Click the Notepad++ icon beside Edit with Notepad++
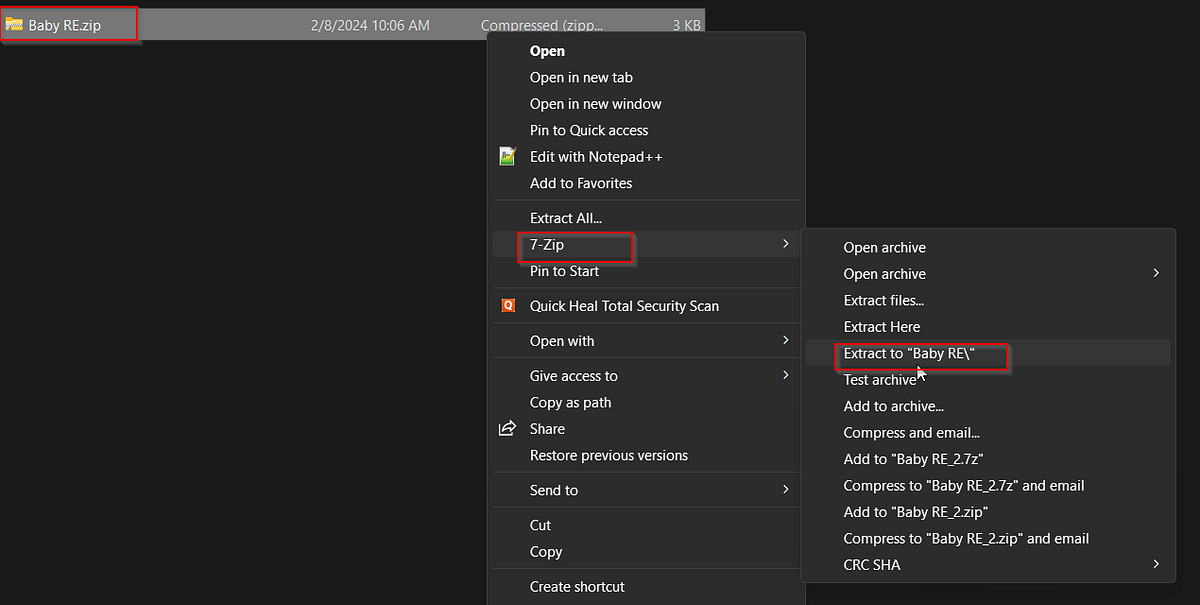Viewport: 1200px width, 605px height. (x=508, y=156)
